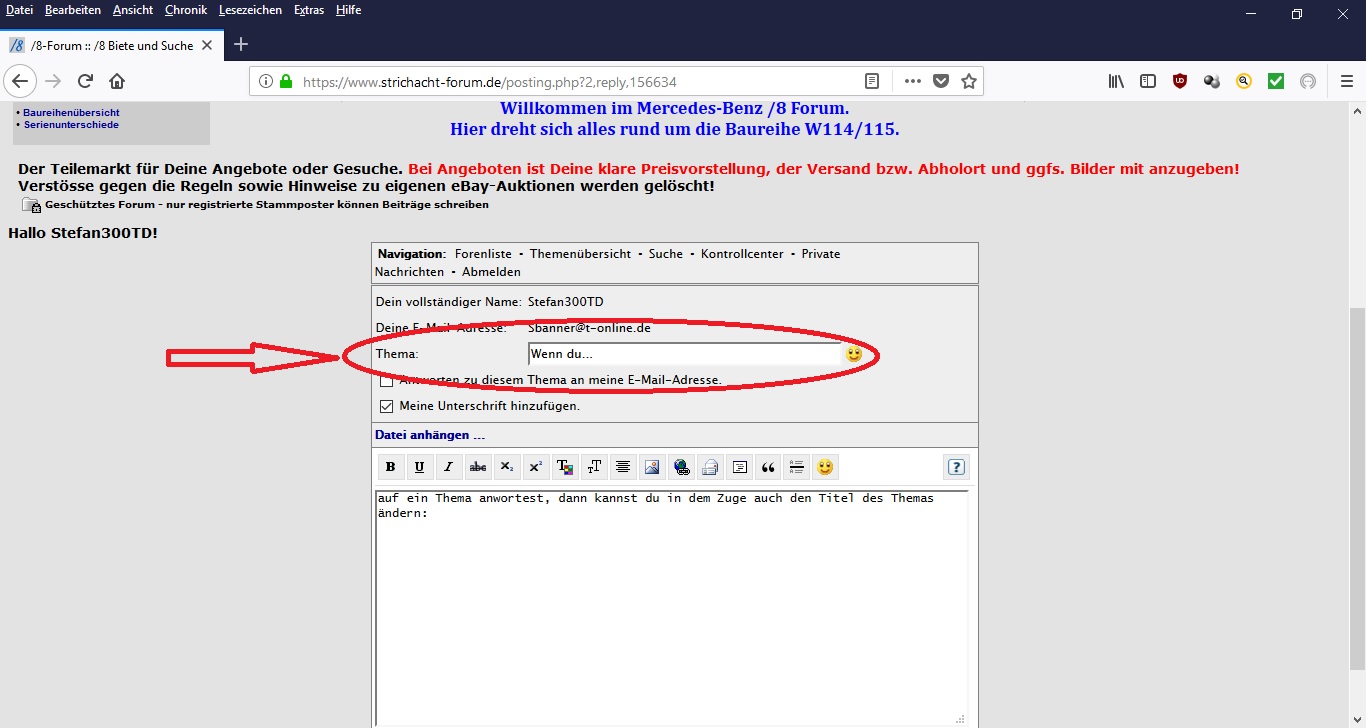1366x728 pixels.
Task: Uncheck 'Meine Unterschrift hinzufügen' checkbox
Action: (x=386, y=406)
